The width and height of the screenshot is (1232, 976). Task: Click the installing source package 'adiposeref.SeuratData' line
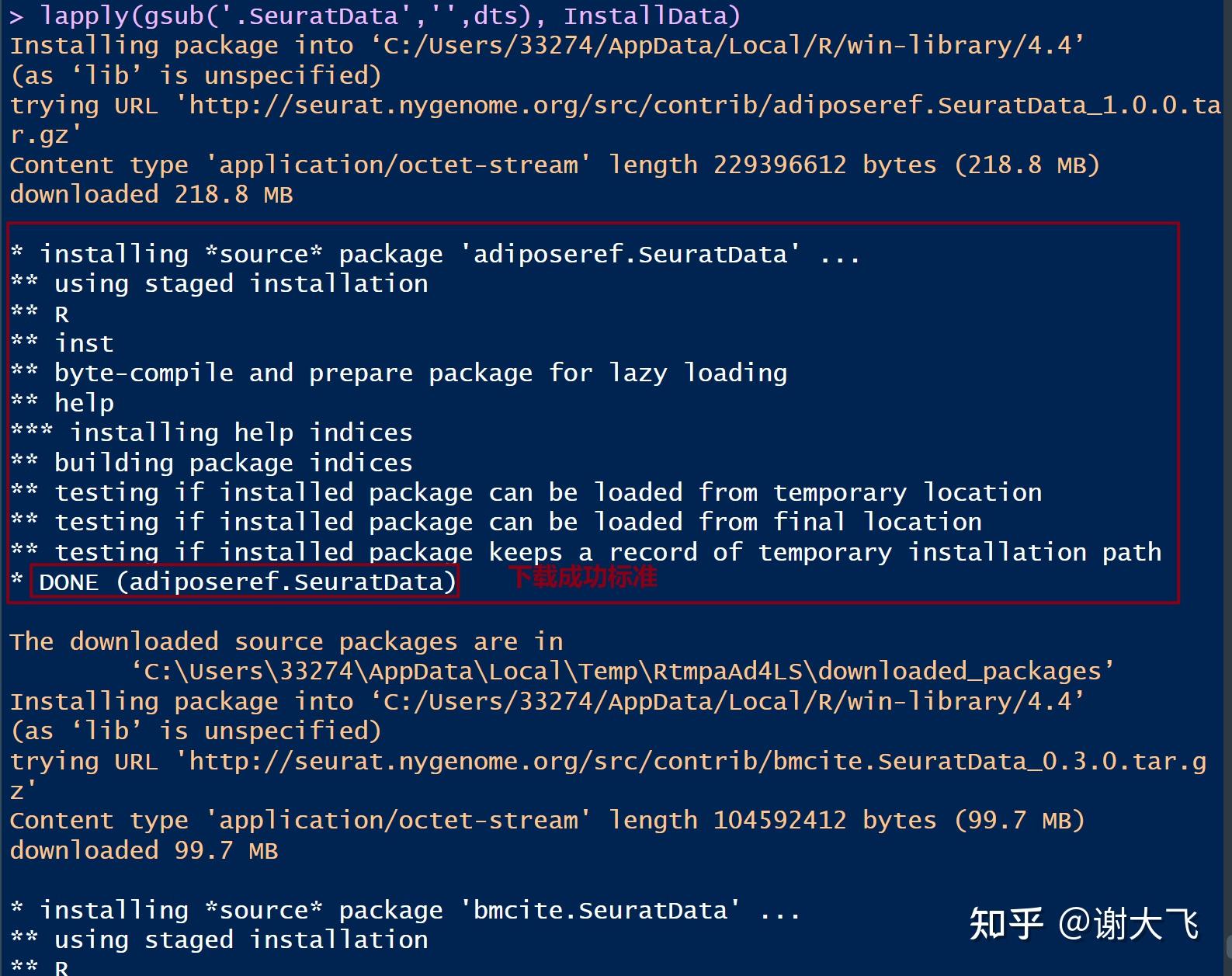tap(435, 254)
